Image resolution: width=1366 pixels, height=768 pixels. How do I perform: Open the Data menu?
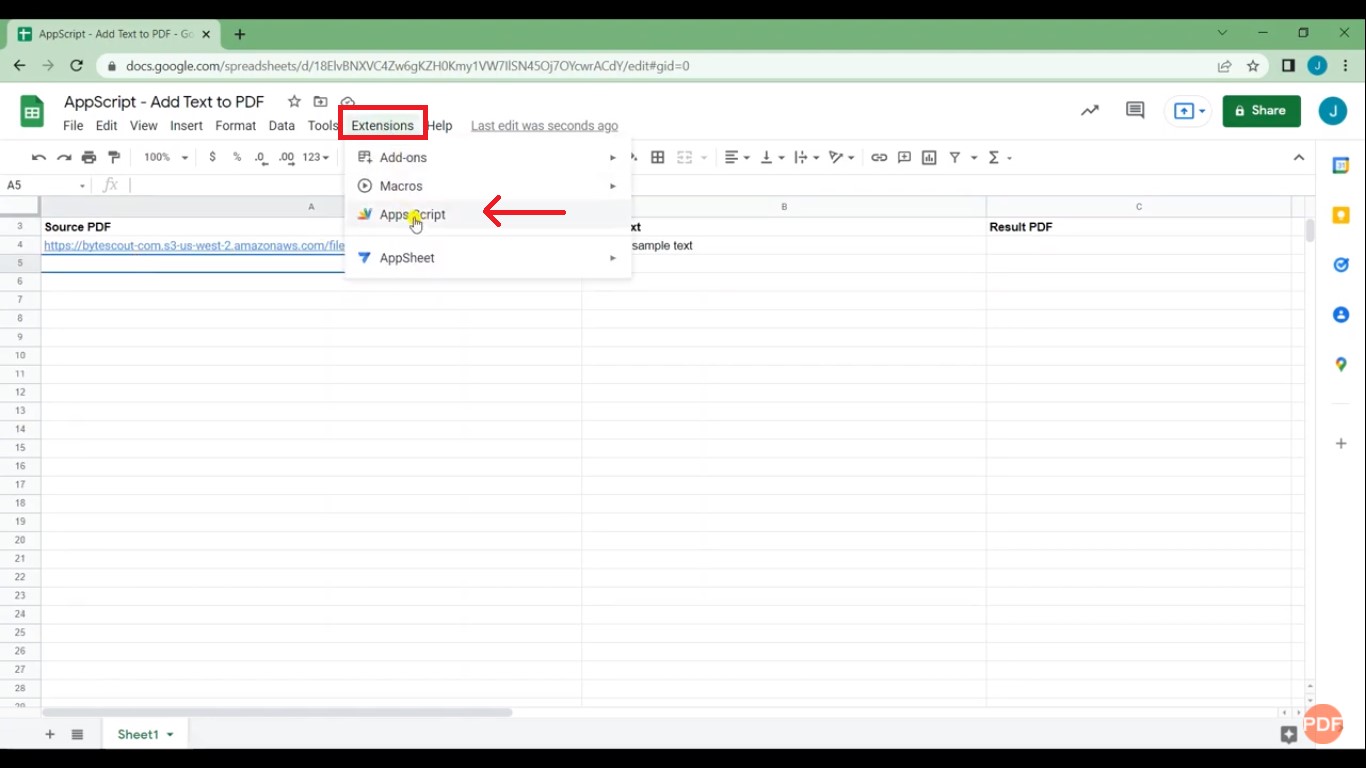(282, 126)
